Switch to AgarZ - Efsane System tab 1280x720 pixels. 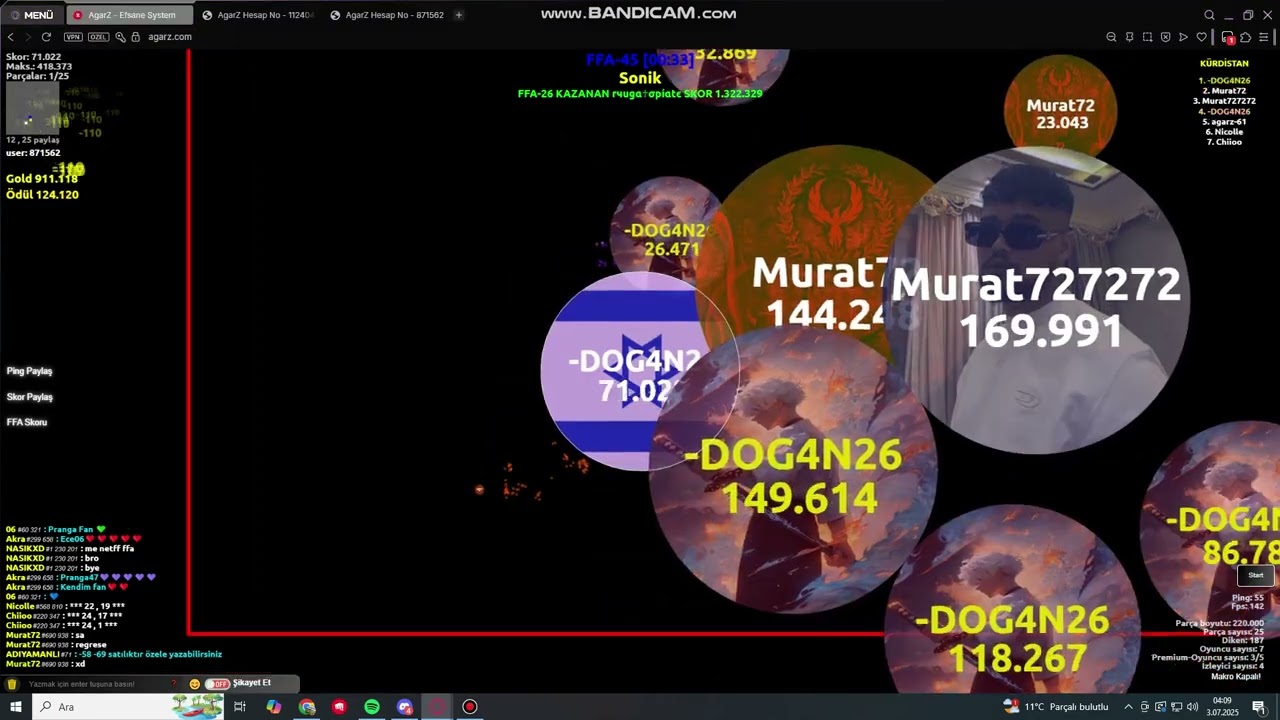(128, 15)
